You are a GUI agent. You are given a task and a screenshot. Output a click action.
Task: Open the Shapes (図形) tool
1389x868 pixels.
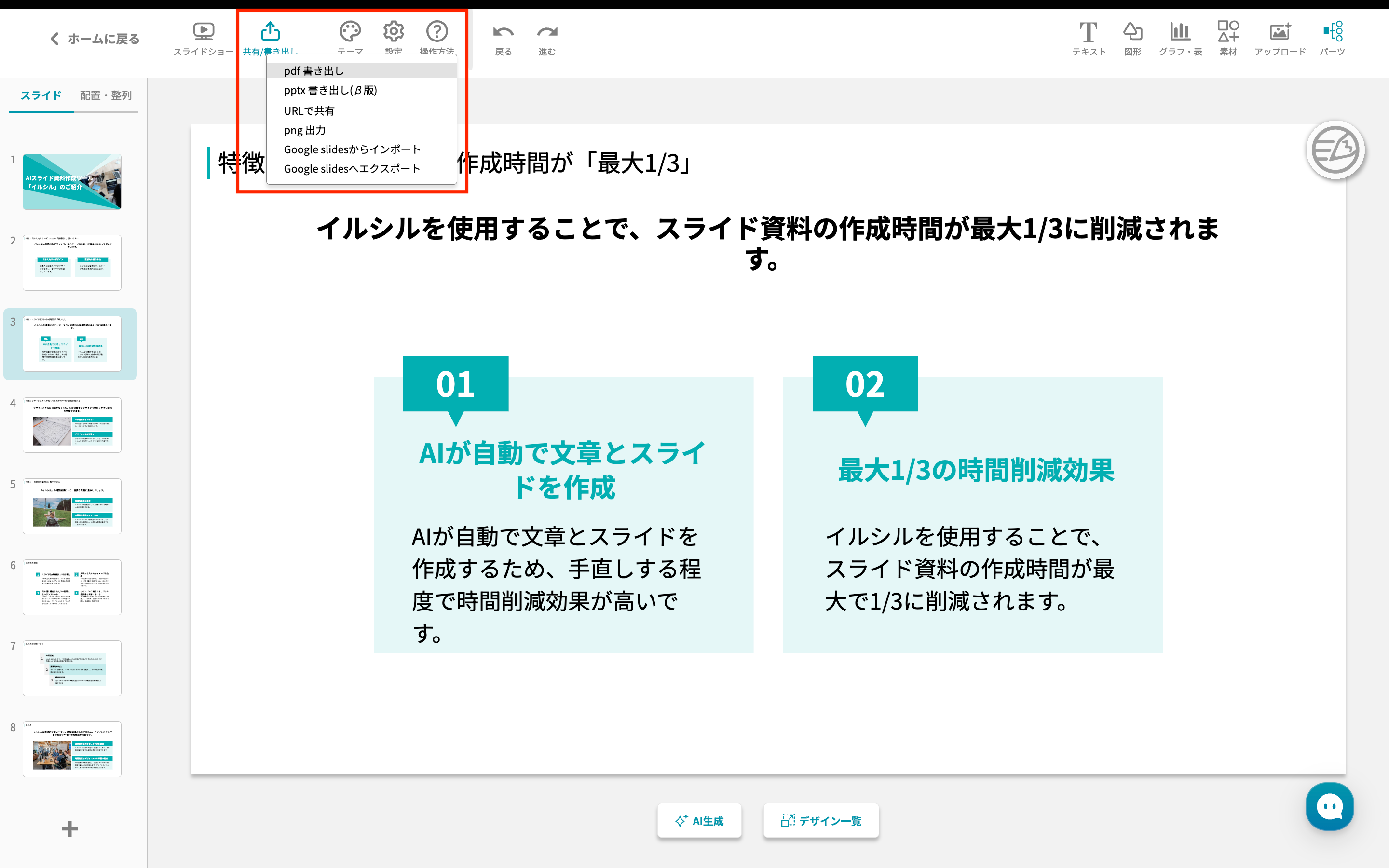pyautogui.click(x=1132, y=33)
